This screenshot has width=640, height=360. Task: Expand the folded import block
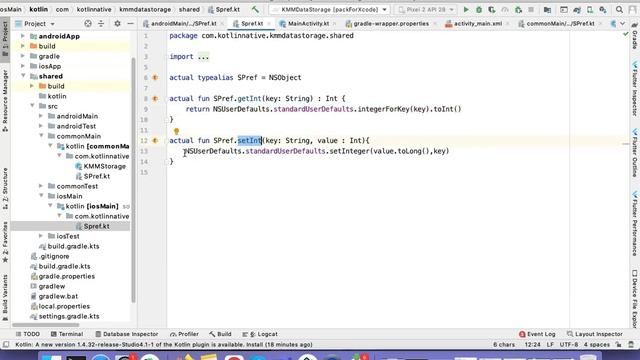pyautogui.click(x=203, y=57)
